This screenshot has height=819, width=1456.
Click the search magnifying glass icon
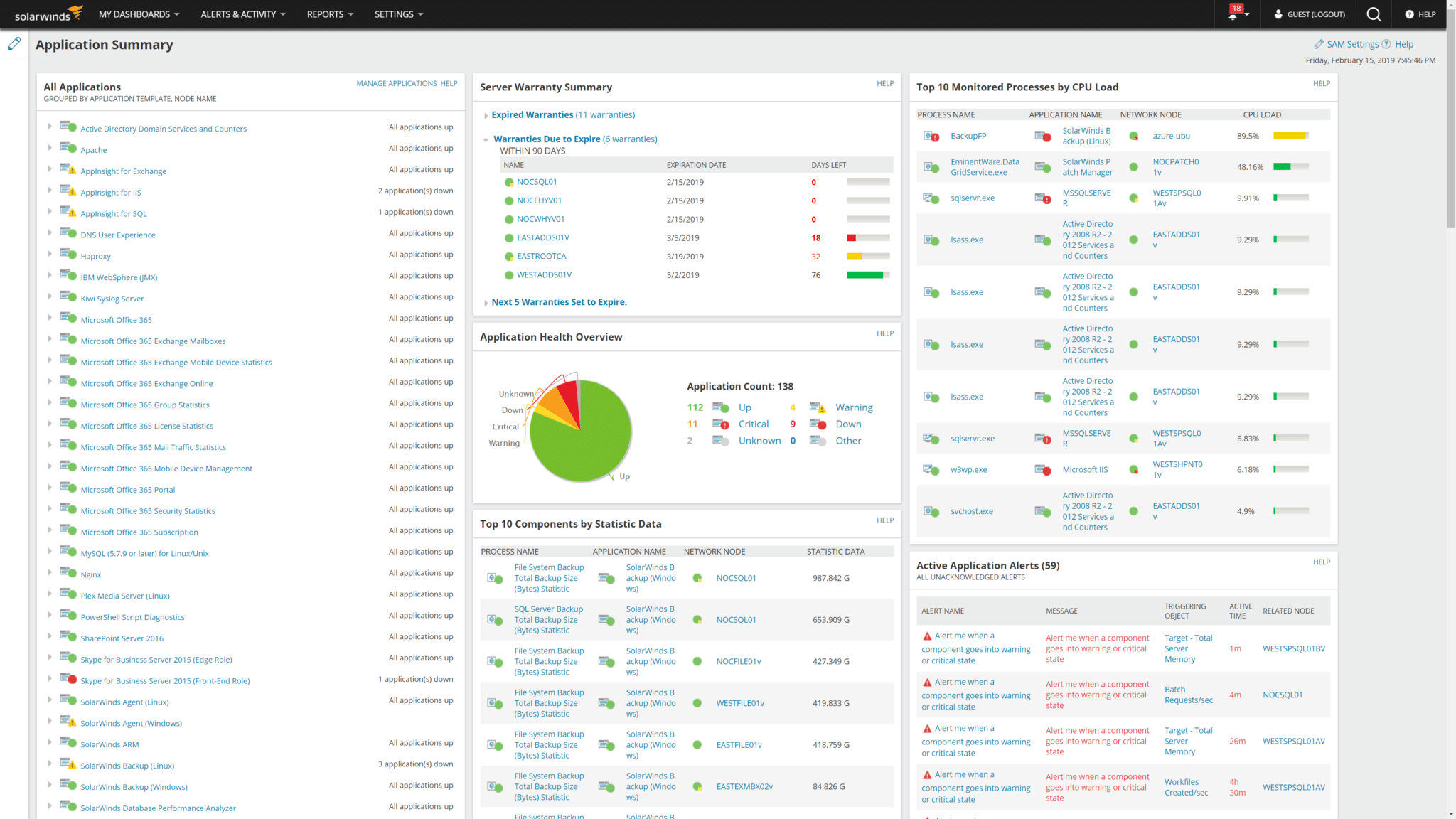click(x=1374, y=14)
